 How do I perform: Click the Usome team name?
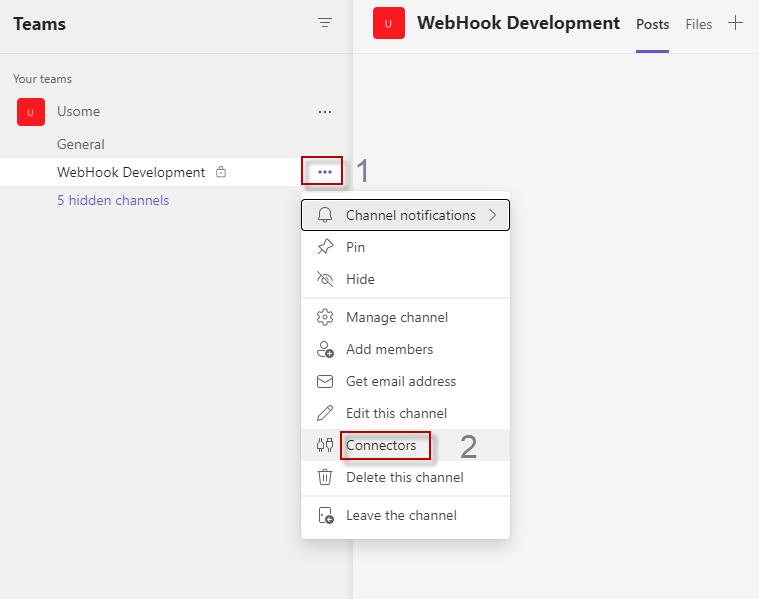click(x=78, y=111)
